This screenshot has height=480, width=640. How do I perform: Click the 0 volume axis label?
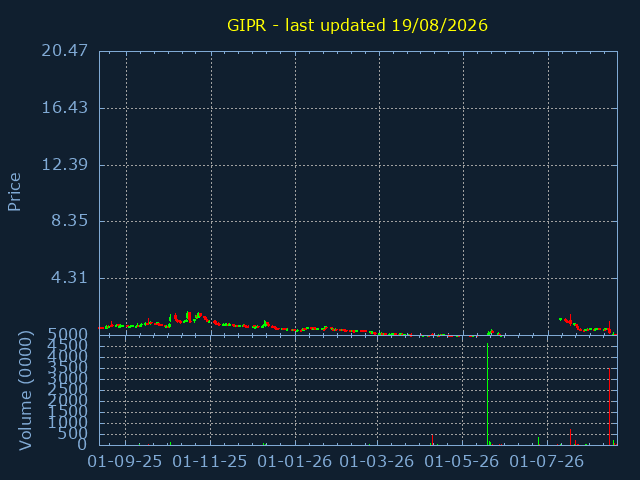tap(82, 444)
